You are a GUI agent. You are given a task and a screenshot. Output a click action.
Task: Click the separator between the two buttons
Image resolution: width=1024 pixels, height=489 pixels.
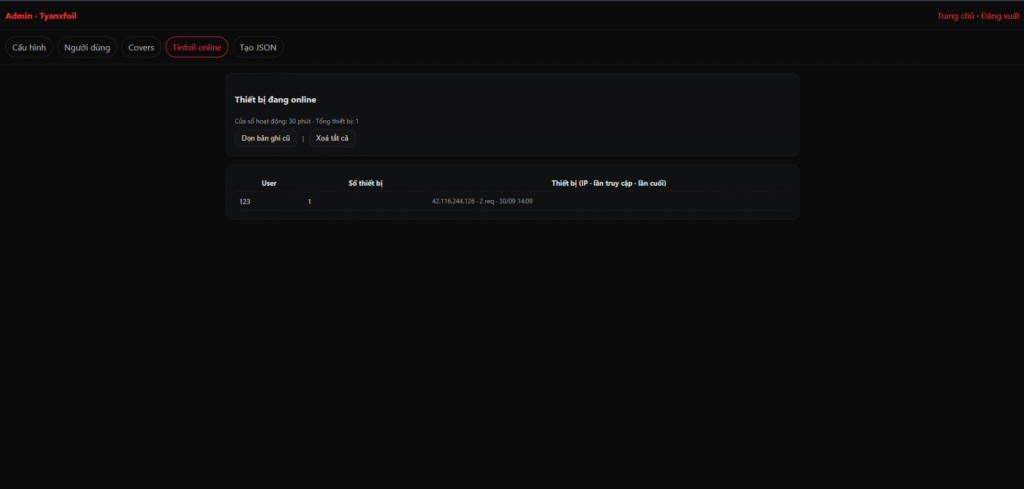click(303, 139)
